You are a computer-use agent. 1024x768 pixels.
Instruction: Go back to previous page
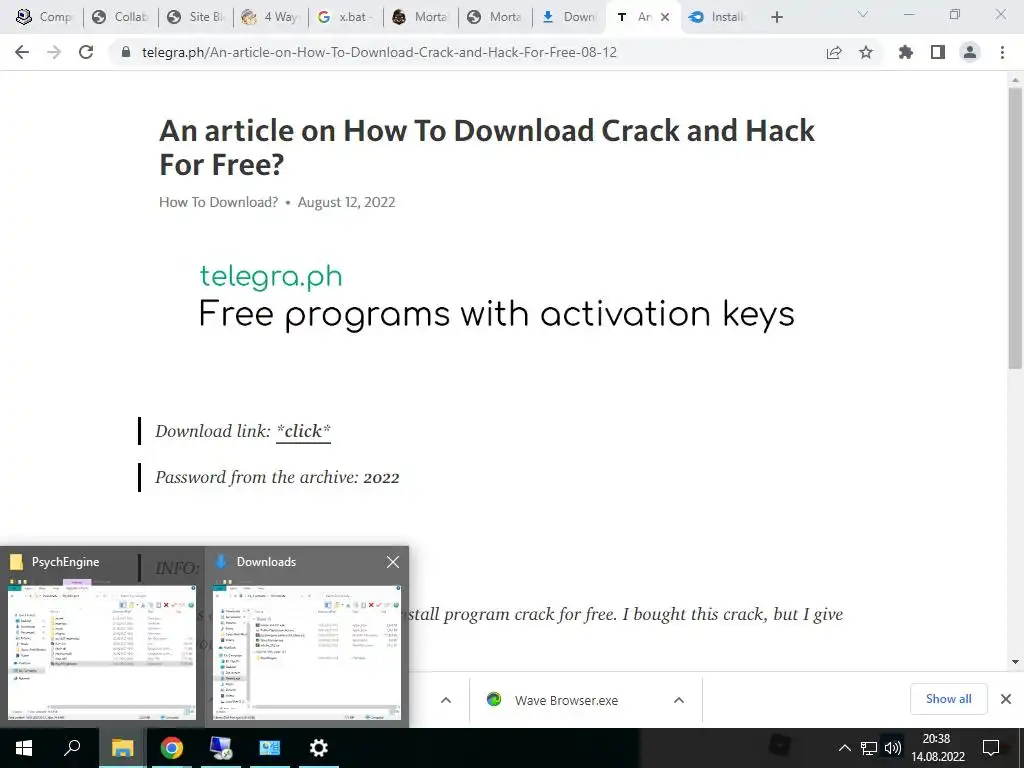point(22,52)
